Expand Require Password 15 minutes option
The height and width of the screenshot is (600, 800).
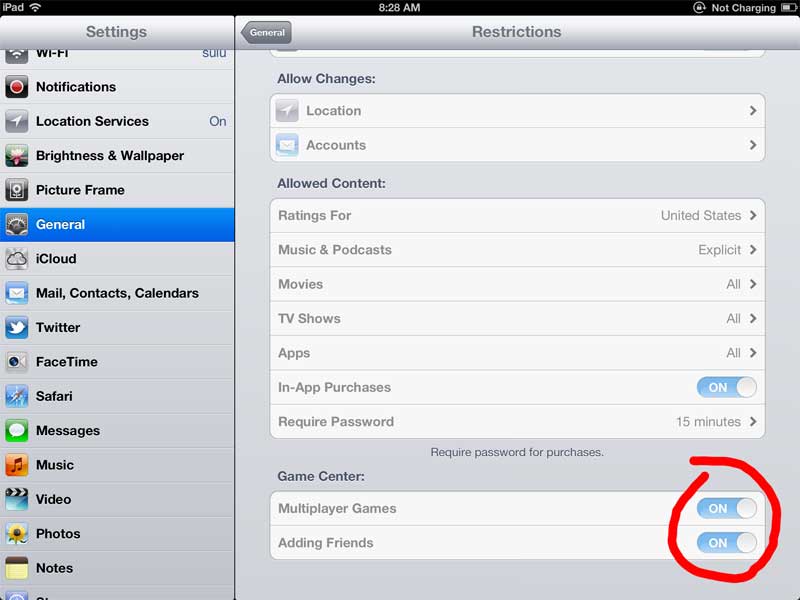(517, 422)
